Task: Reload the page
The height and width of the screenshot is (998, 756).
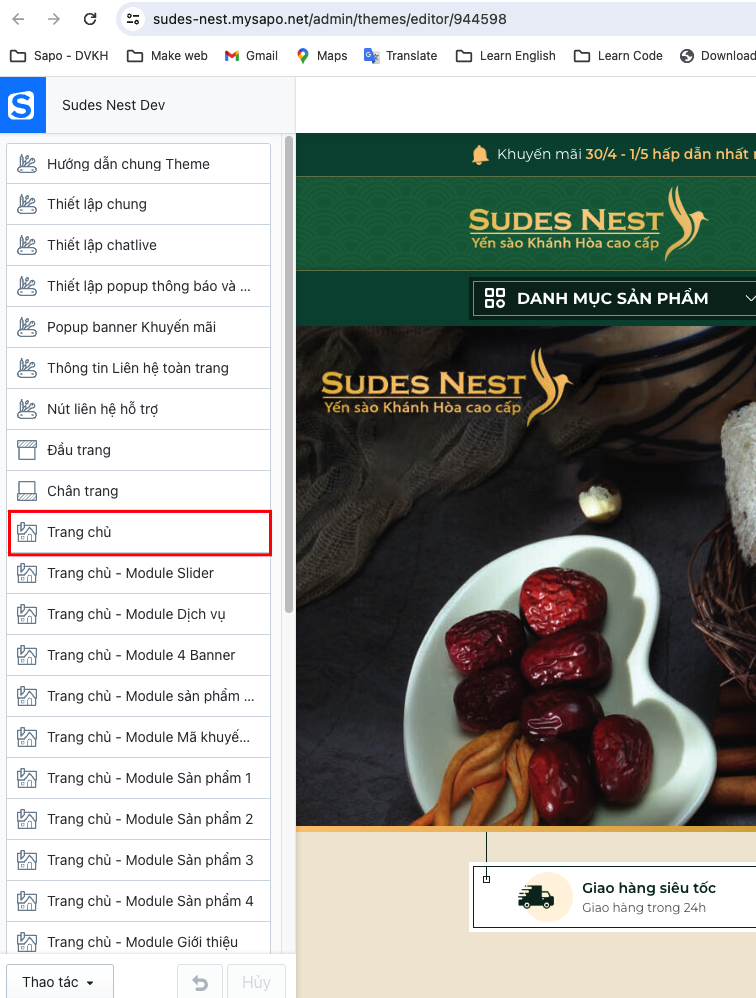Action: [x=90, y=19]
